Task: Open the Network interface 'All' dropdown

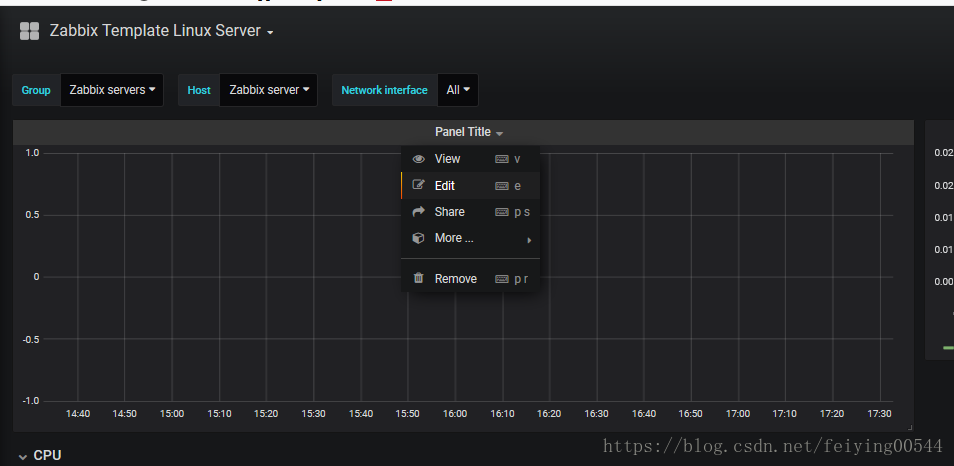Action: pos(458,90)
